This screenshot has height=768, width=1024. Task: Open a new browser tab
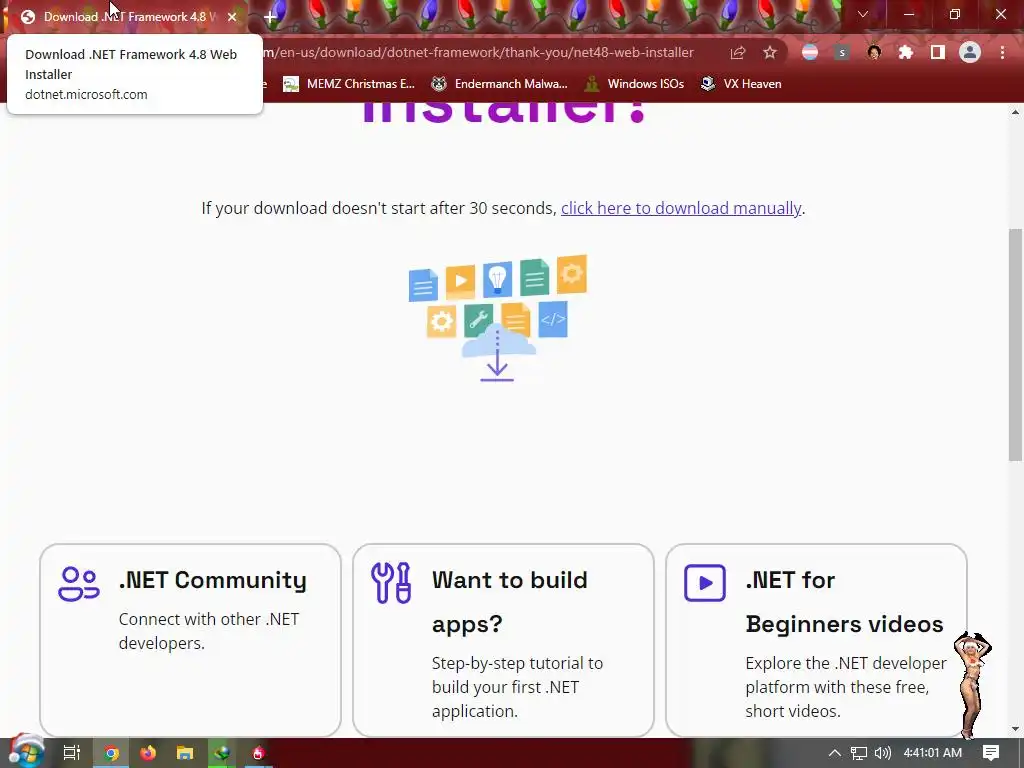click(270, 17)
